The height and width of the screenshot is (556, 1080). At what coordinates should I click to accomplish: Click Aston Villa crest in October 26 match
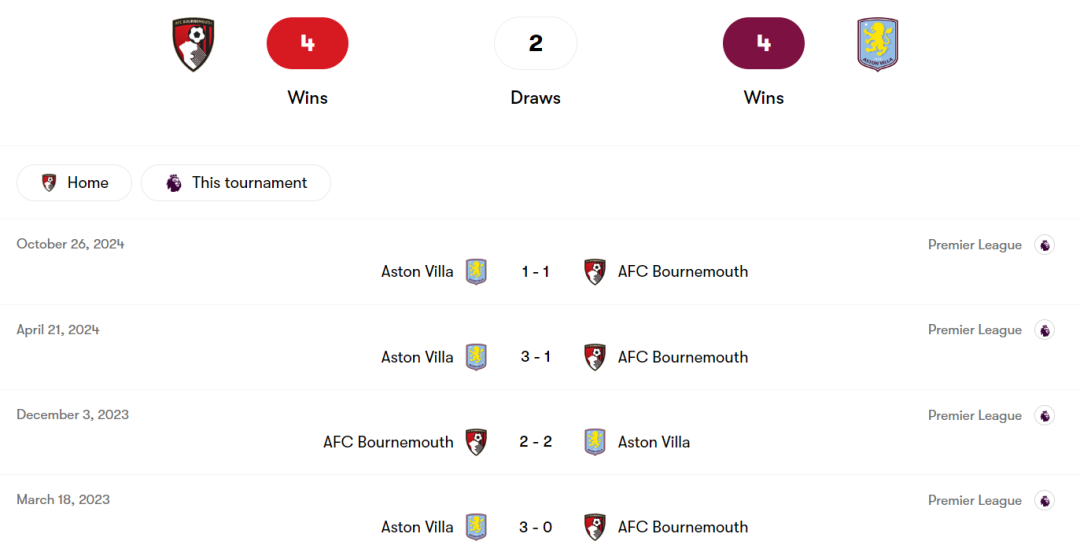click(476, 271)
